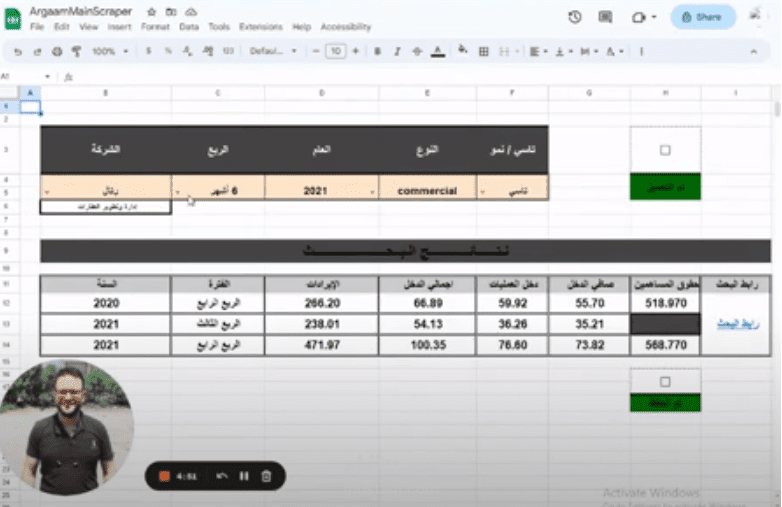Viewport: 782px width, 507px height.
Task: Open the text rotation dropdown
Action: point(614,51)
